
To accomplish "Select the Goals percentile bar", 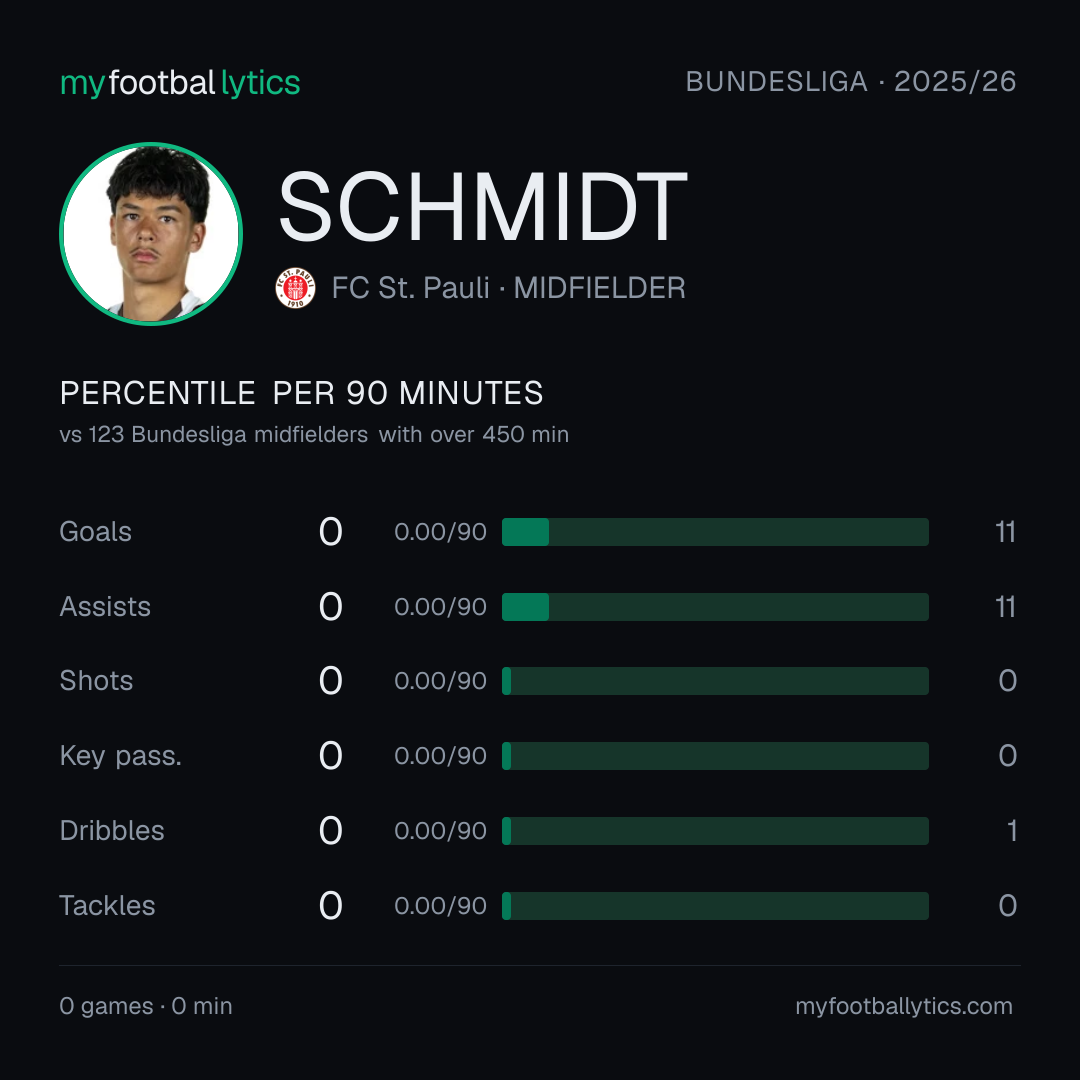I will coord(715,532).
